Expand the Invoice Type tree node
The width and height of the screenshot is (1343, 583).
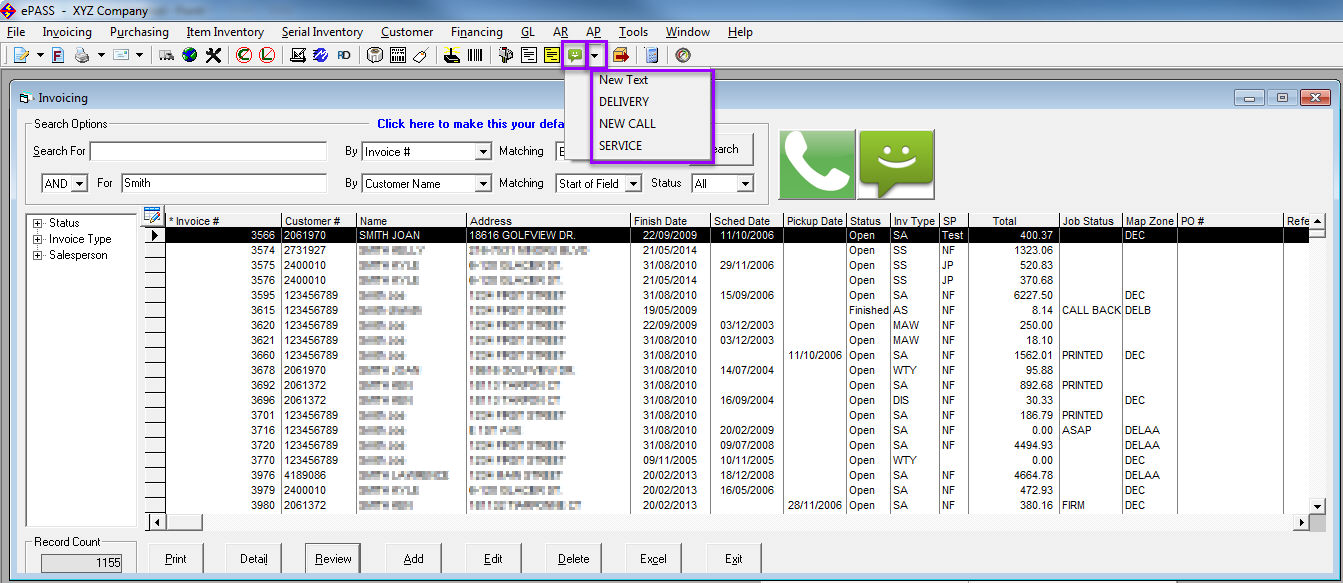pos(38,239)
